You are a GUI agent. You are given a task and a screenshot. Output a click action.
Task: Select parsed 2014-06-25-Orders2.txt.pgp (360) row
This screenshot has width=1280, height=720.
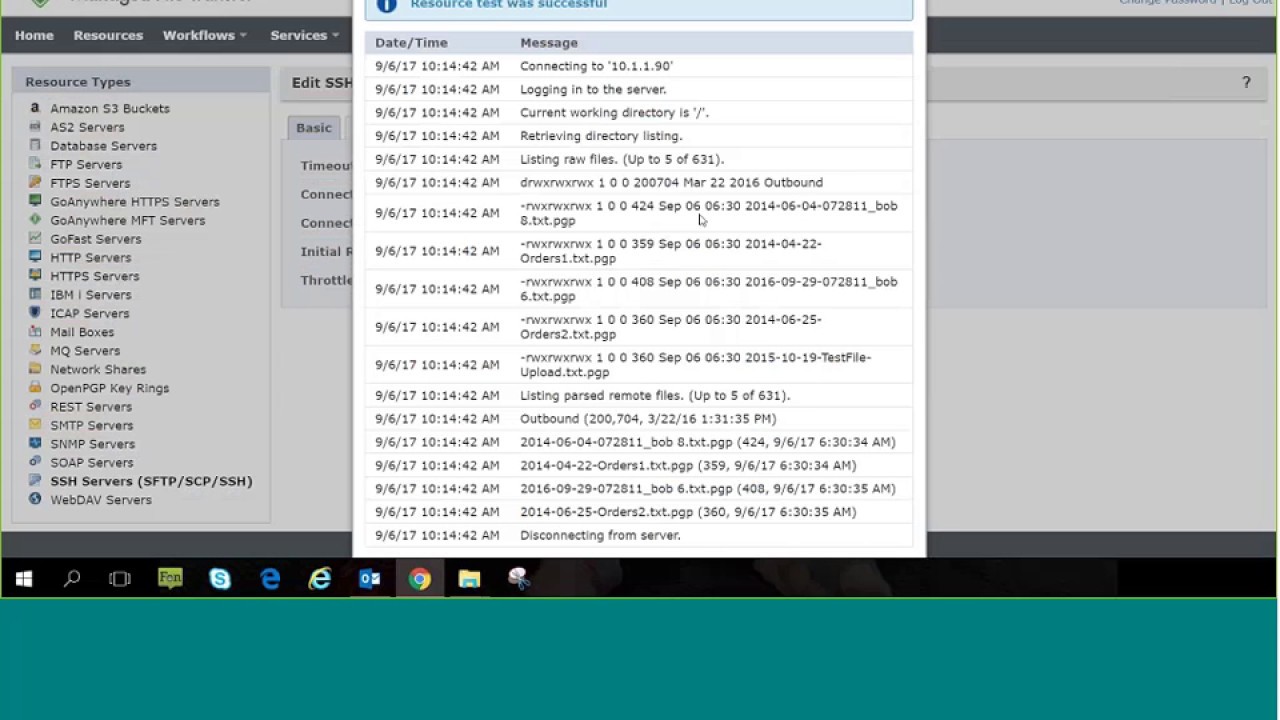[688, 512]
